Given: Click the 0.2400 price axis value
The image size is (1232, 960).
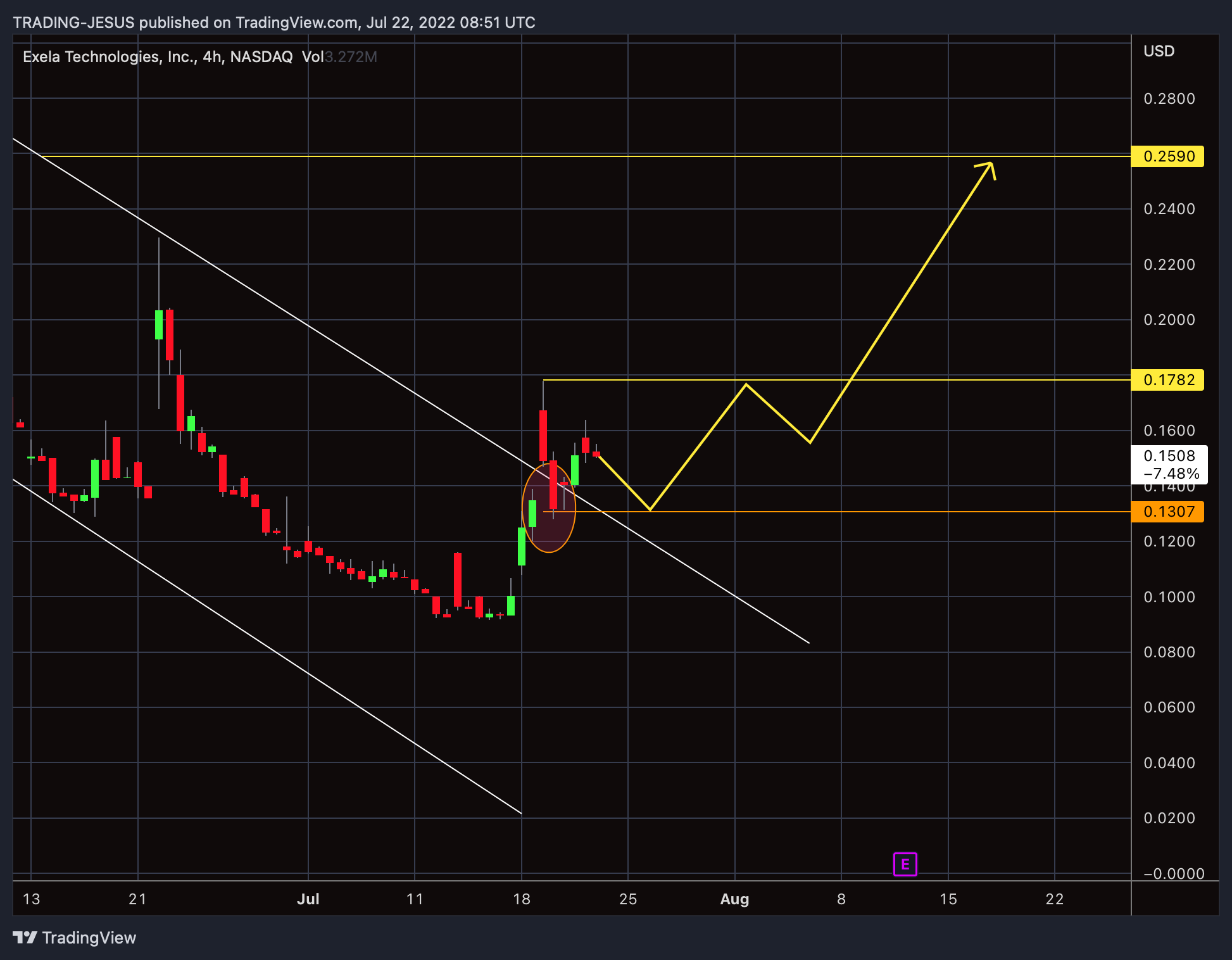Looking at the screenshot, I should [x=1169, y=209].
